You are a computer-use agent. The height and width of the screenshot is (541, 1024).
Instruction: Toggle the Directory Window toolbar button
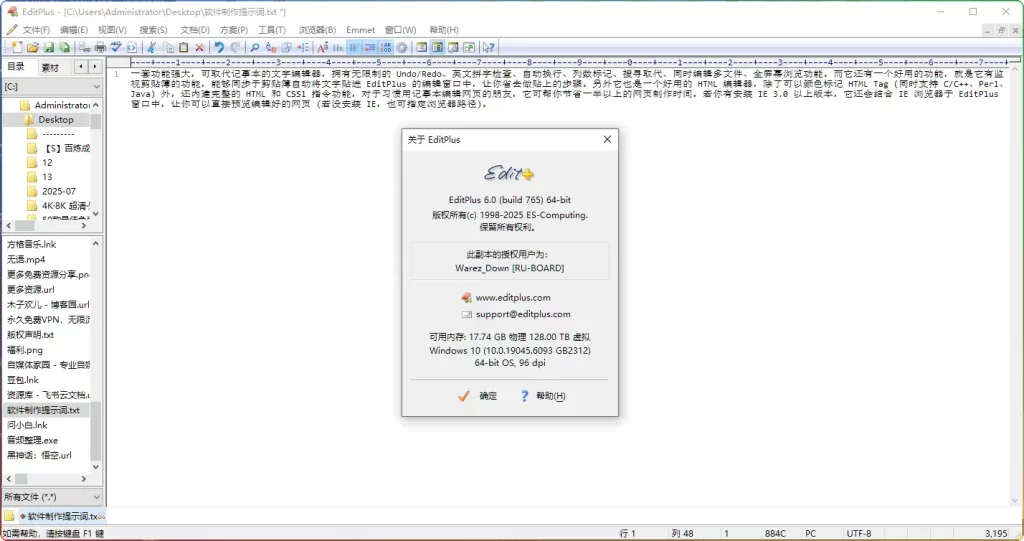437,47
